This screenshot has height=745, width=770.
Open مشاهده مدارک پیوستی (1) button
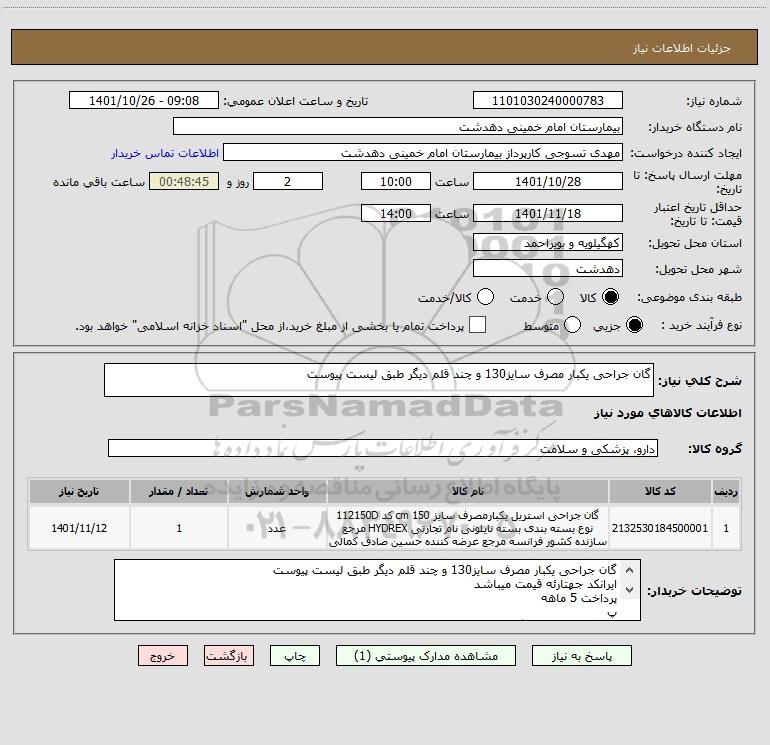tap(426, 656)
